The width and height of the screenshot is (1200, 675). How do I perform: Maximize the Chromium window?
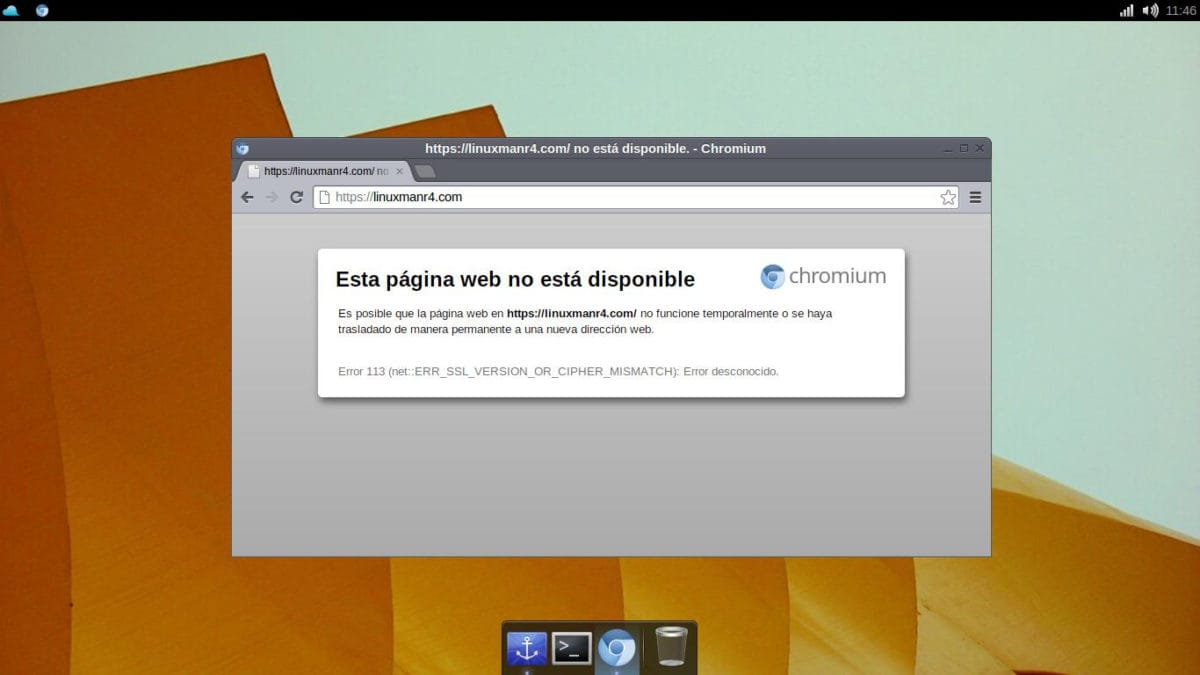[964, 148]
